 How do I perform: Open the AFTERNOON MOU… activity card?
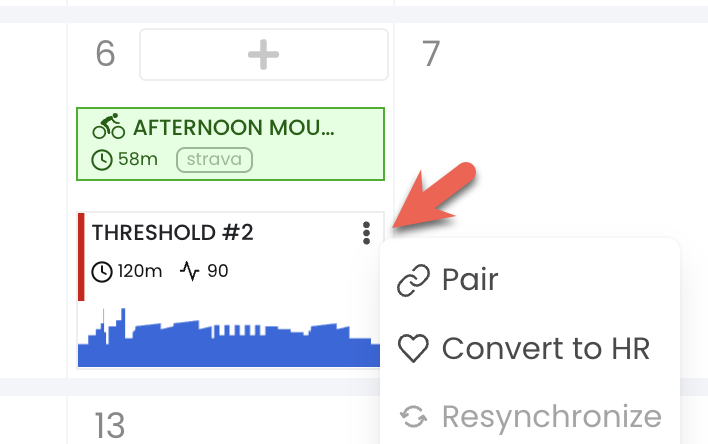[230, 144]
